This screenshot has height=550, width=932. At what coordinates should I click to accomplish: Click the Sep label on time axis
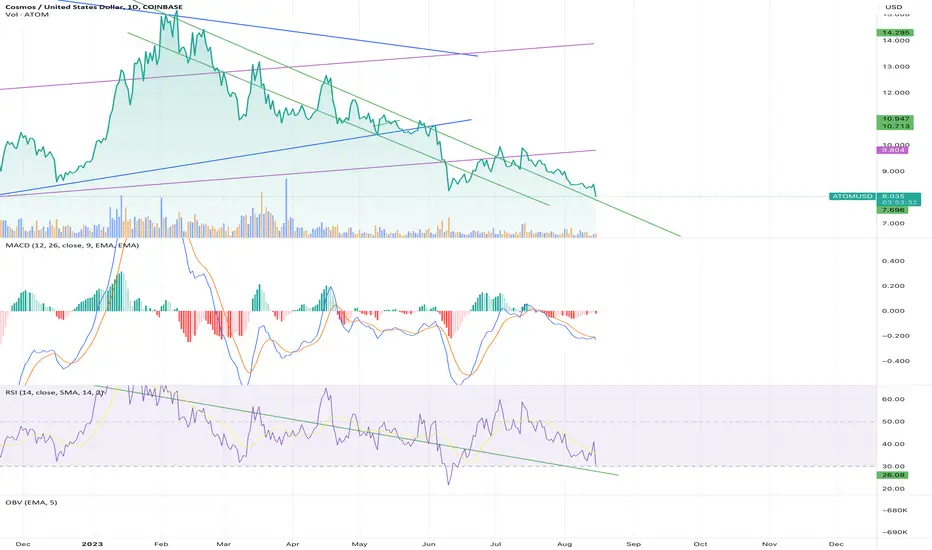(x=633, y=544)
